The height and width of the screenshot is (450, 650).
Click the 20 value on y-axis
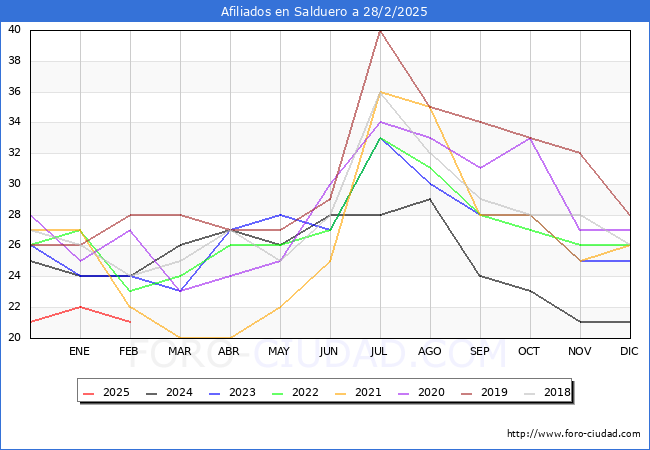tap(15, 338)
